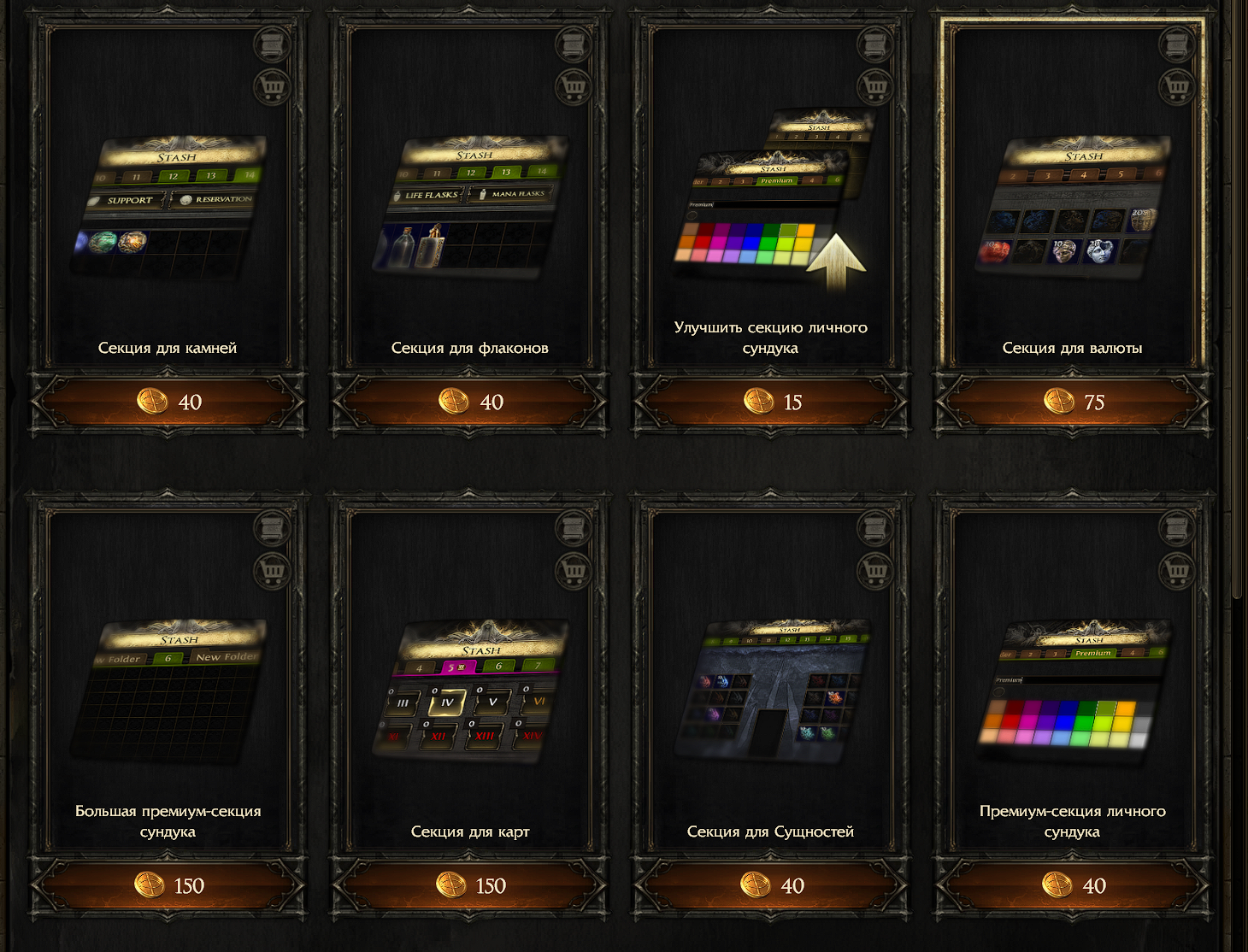Select the Секция для флаконов stash preview image

[470, 205]
